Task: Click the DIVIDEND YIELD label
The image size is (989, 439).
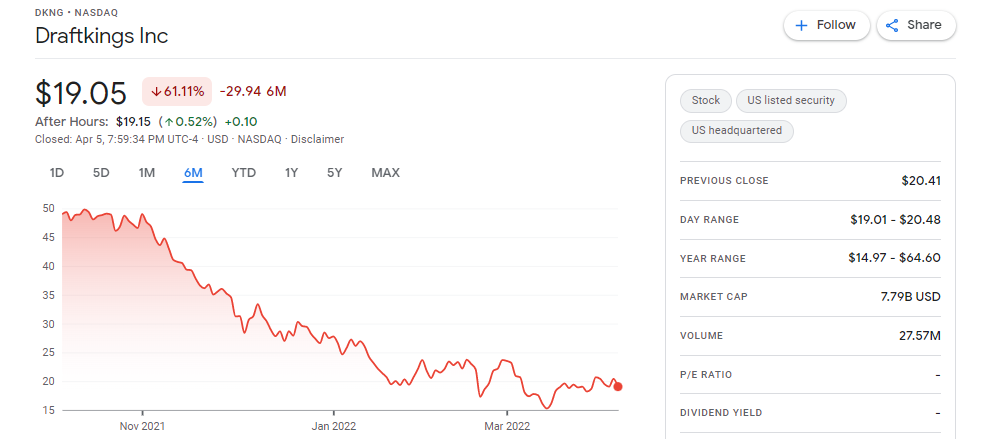Action: click(721, 413)
